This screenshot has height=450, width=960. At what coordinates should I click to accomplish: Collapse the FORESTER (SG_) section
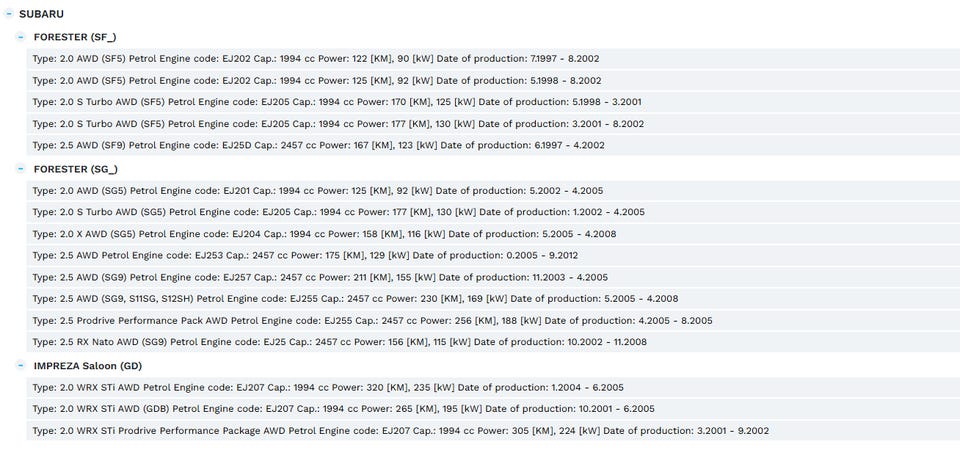click(21, 169)
